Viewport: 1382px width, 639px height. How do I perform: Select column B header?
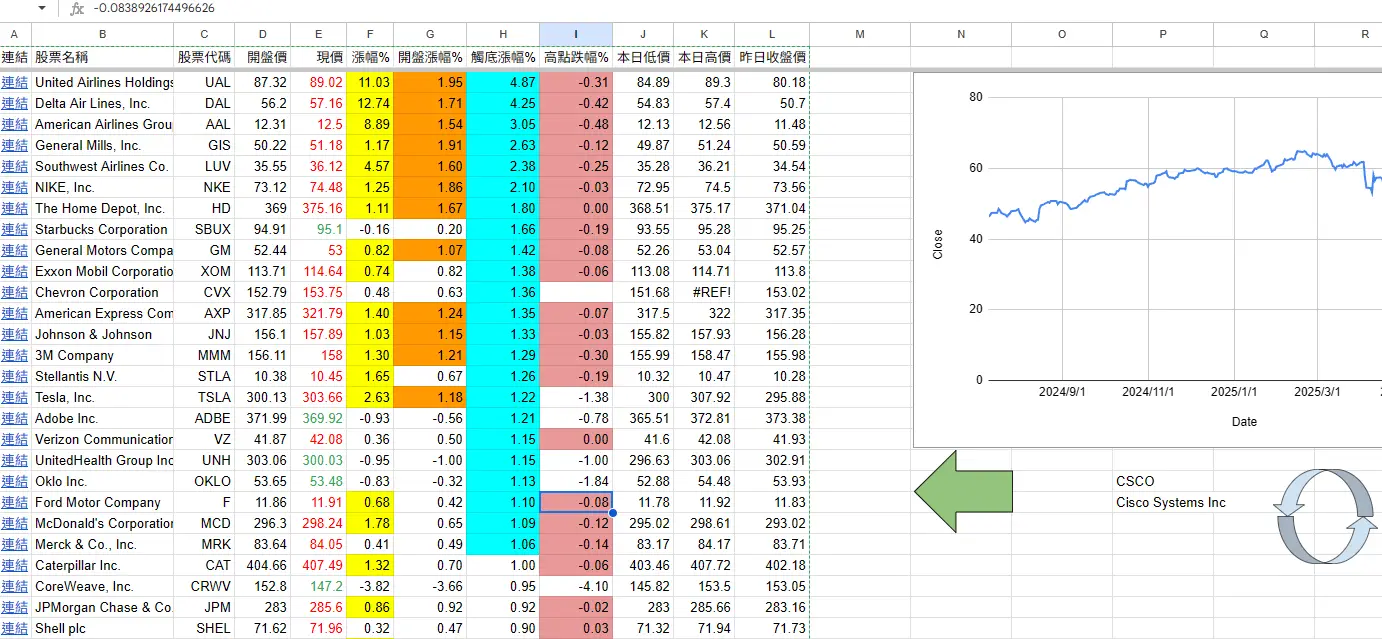coord(102,34)
